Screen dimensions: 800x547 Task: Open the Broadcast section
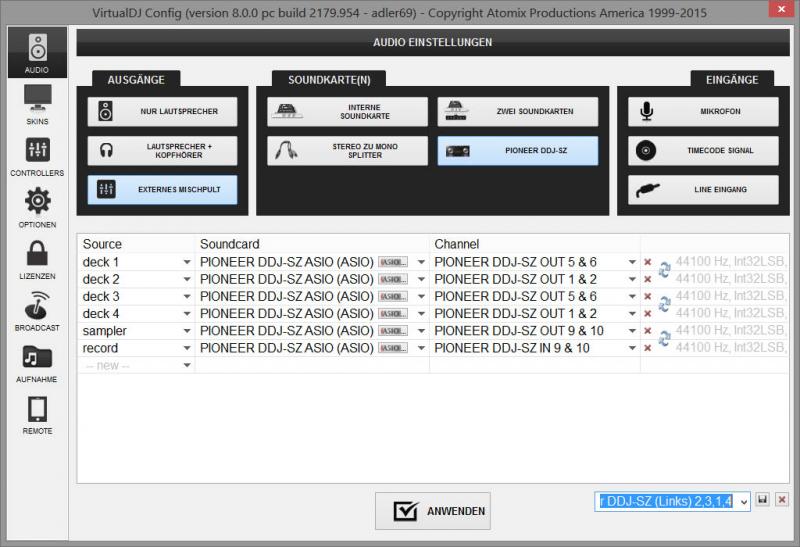coord(37,311)
